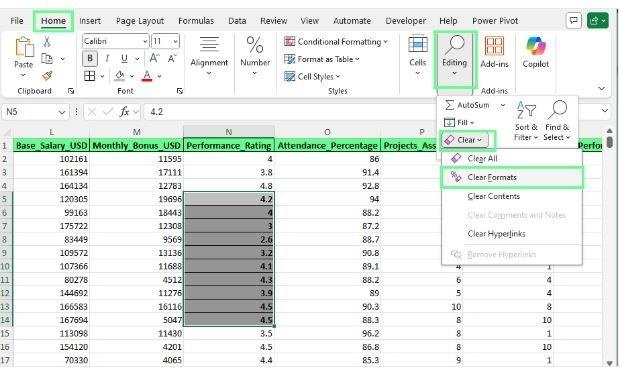Expand the formula bar chevron
The image size is (619, 369).
pos(604,111)
